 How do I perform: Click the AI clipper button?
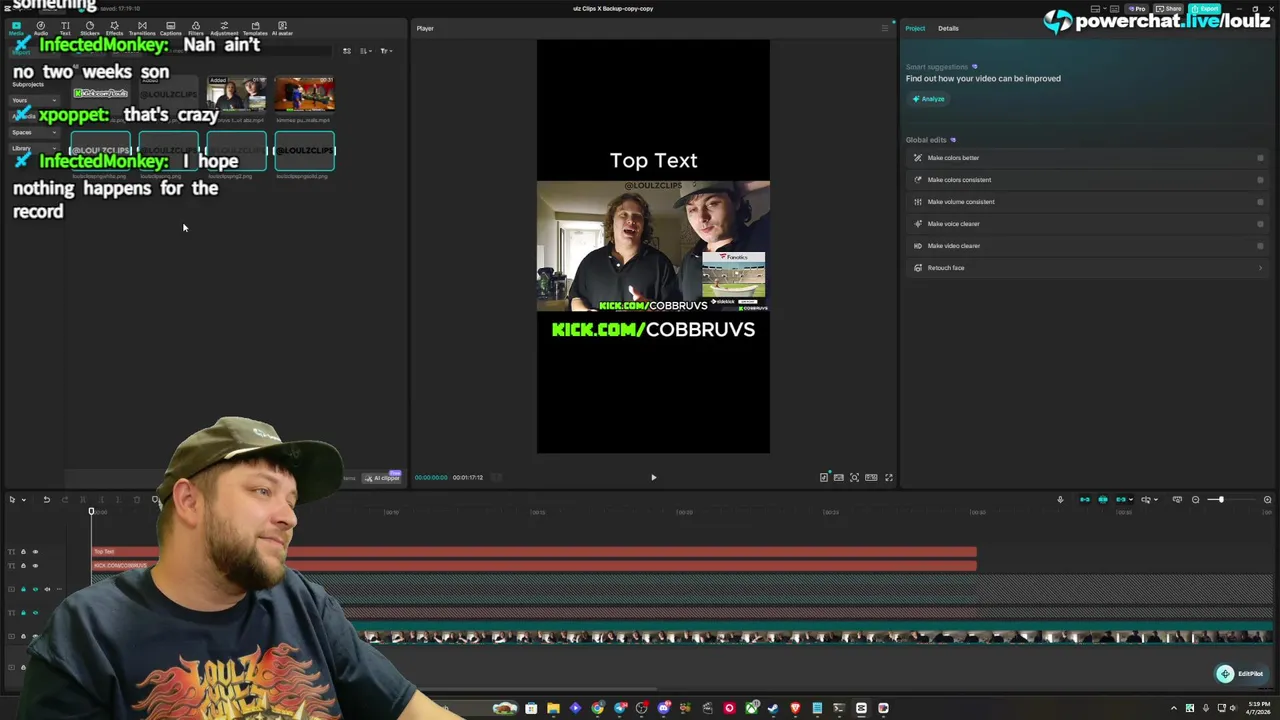[x=381, y=478]
